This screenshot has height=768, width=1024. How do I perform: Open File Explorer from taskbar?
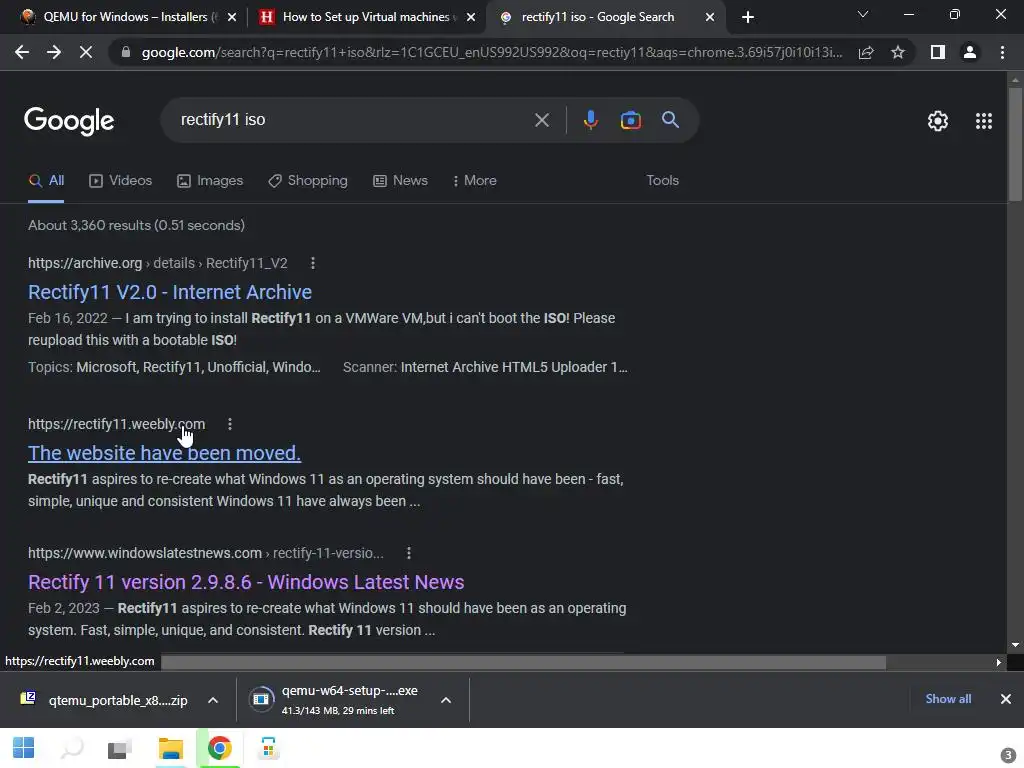(170, 748)
